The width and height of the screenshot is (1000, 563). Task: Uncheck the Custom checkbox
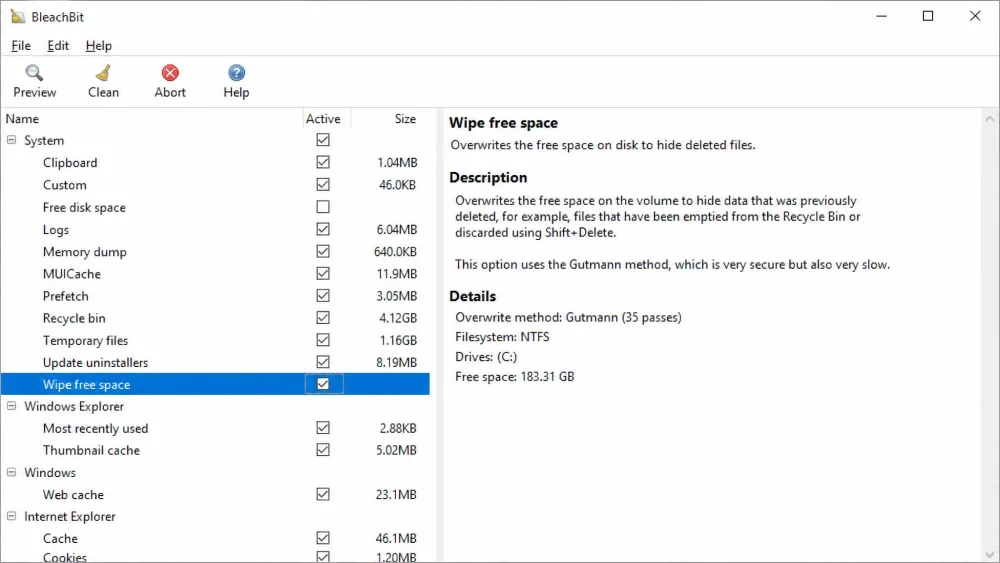pyautogui.click(x=323, y=184)
